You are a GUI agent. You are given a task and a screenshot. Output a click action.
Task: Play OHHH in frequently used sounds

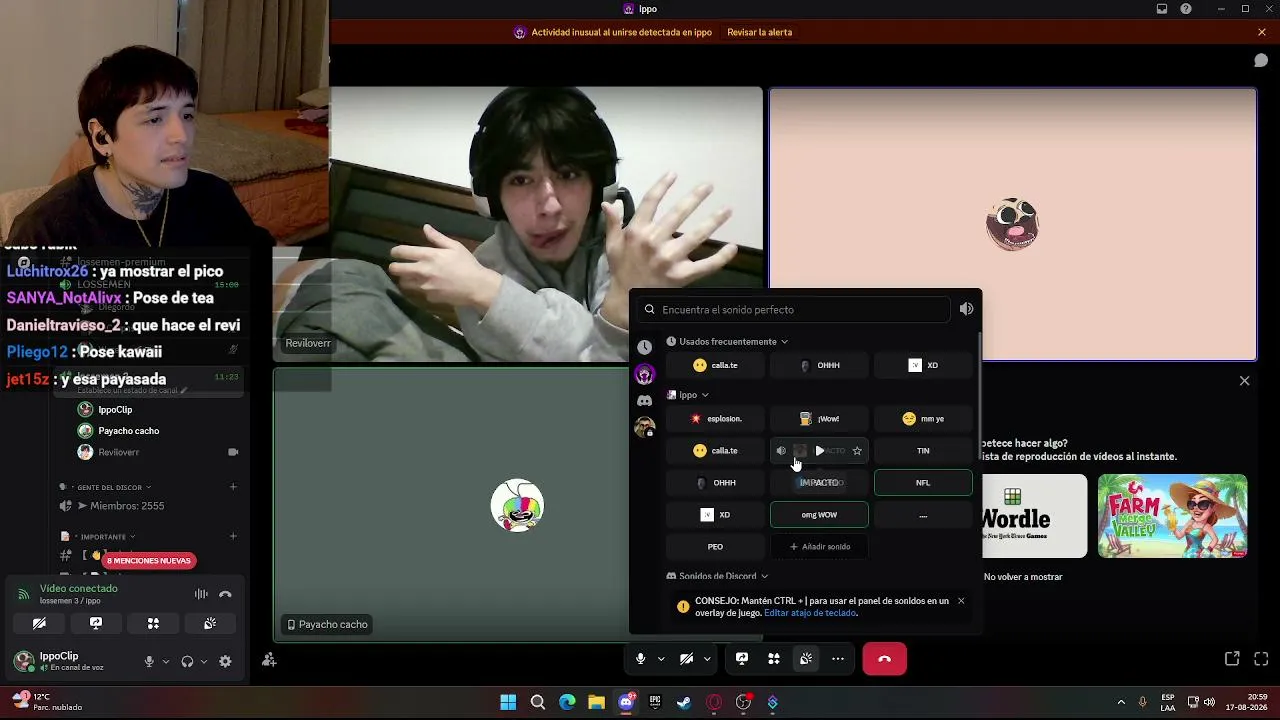pos(819,365)
